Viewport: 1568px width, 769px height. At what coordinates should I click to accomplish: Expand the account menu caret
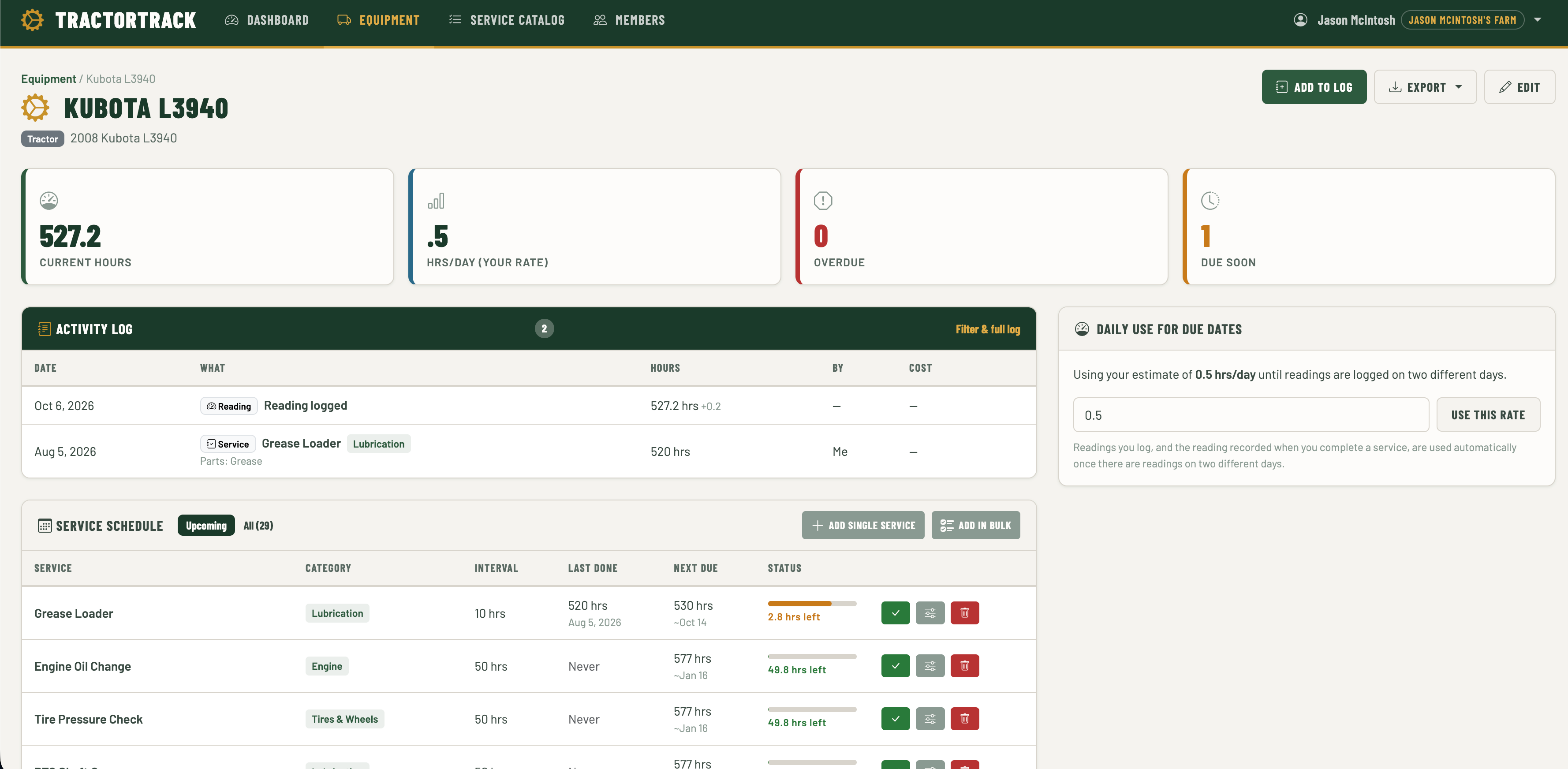[1538, 20]
